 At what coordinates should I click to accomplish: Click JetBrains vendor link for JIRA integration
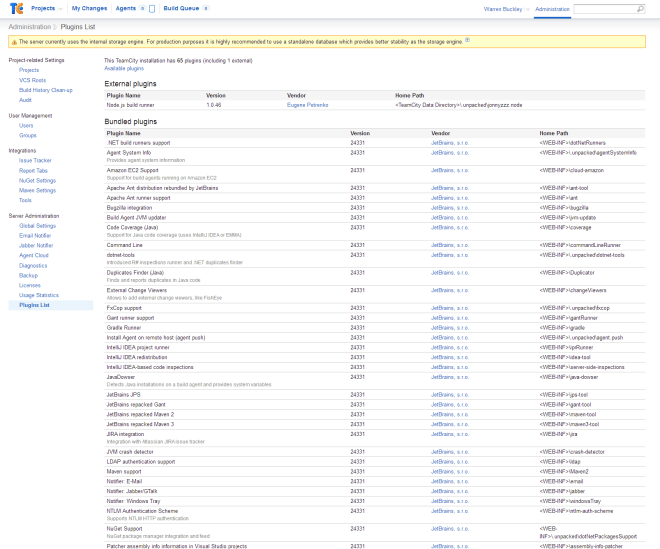pos(450,434)
